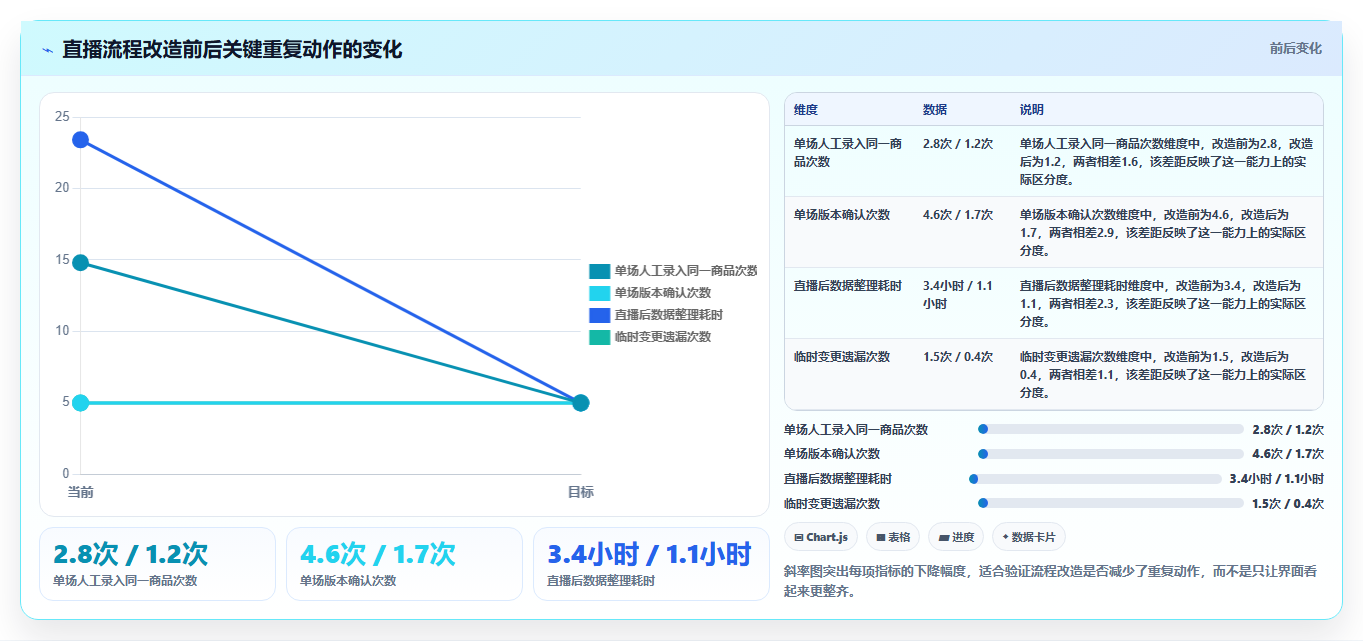Image resolution: width=1363 pixels, height=641 pixels.
Task: Click the 直播后数据整理耗时 progress bar
Action: [1095, 479]
